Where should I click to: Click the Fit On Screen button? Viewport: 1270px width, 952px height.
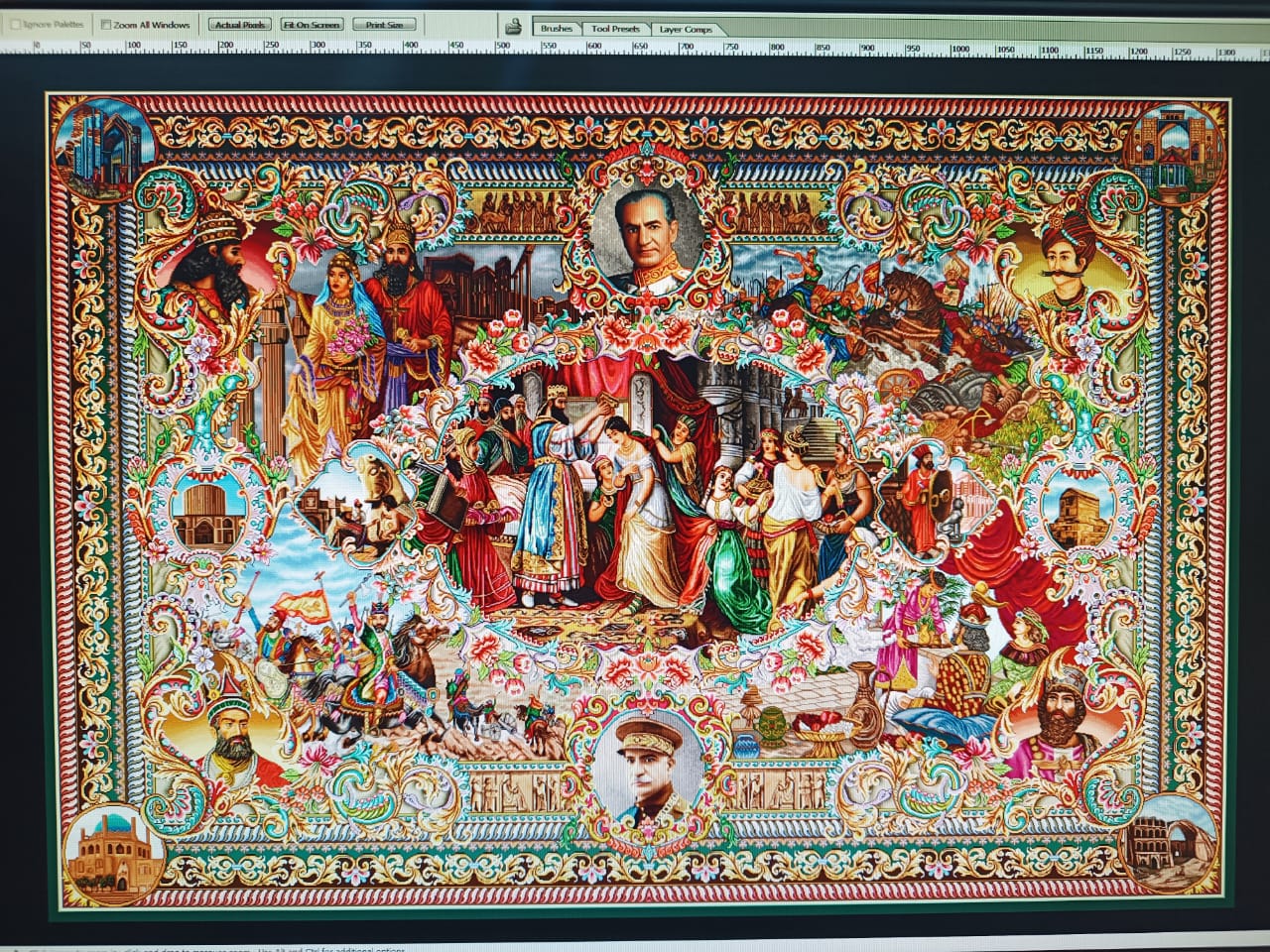pos(312,24)
